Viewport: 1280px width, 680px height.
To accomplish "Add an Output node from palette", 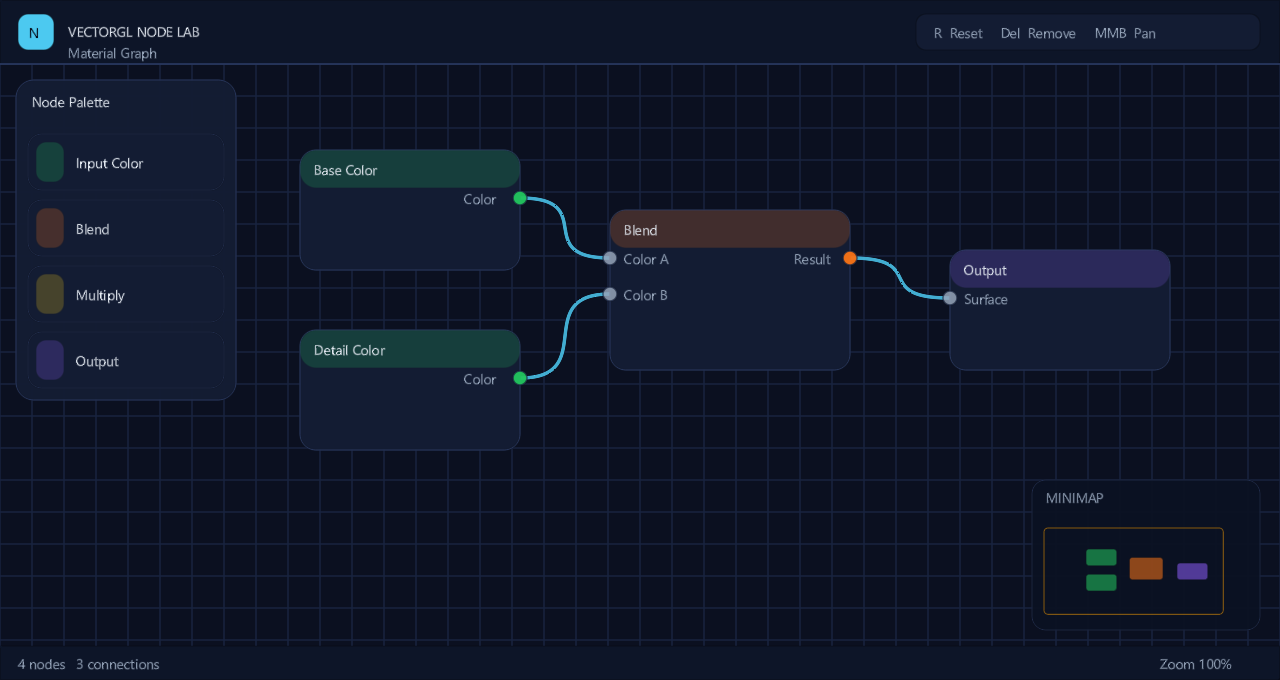I will [126, 360].
